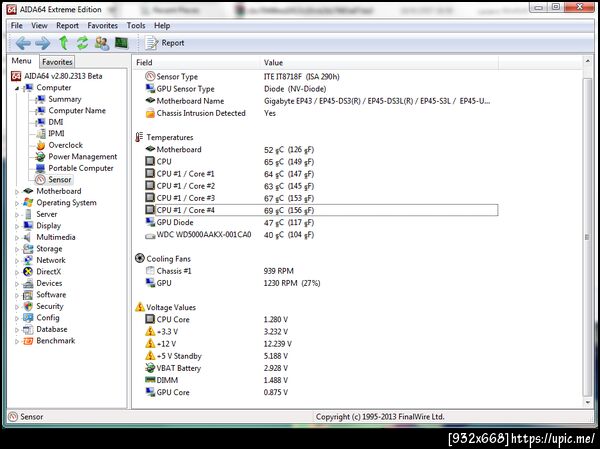Select the Sensor gauge icon in the tree
The image size is (600, 449).
[x=40, y=180]
